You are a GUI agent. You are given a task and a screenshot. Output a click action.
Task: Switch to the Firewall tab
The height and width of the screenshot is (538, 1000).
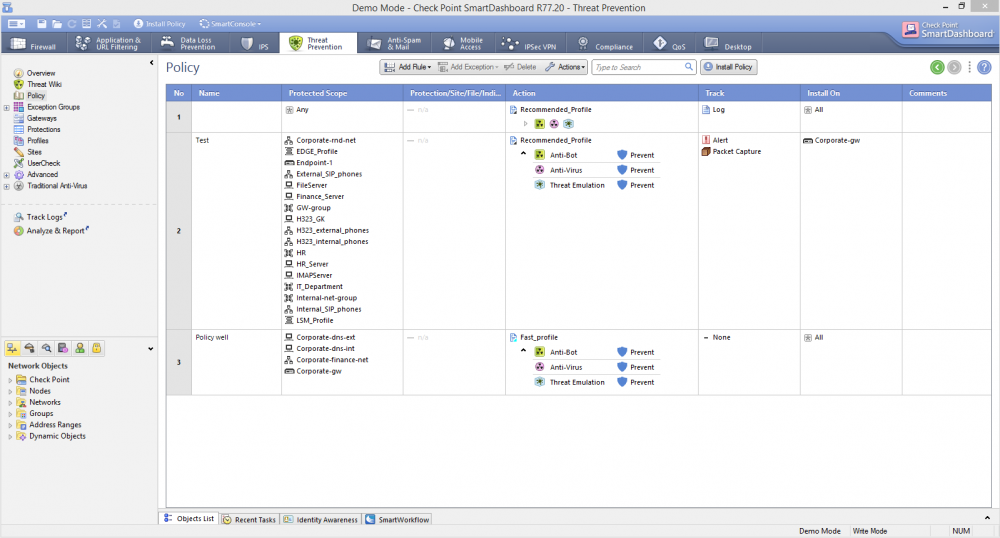pos(34,43)
